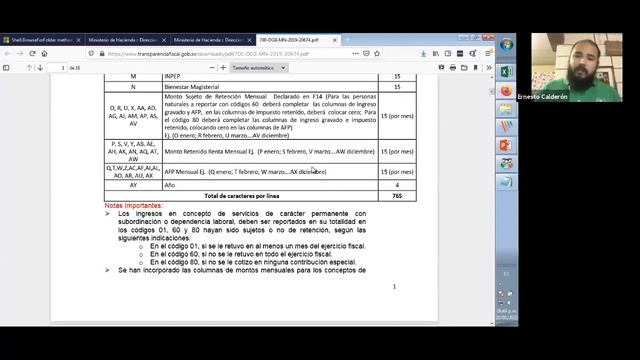
Task: Open the Firefox hamburger menu
Action: tap(489, 53)
